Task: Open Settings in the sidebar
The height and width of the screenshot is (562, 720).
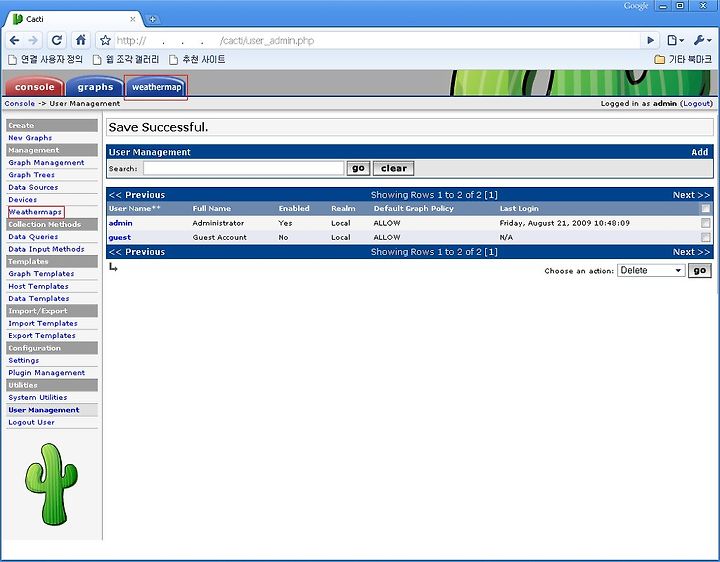Action: 23,360
